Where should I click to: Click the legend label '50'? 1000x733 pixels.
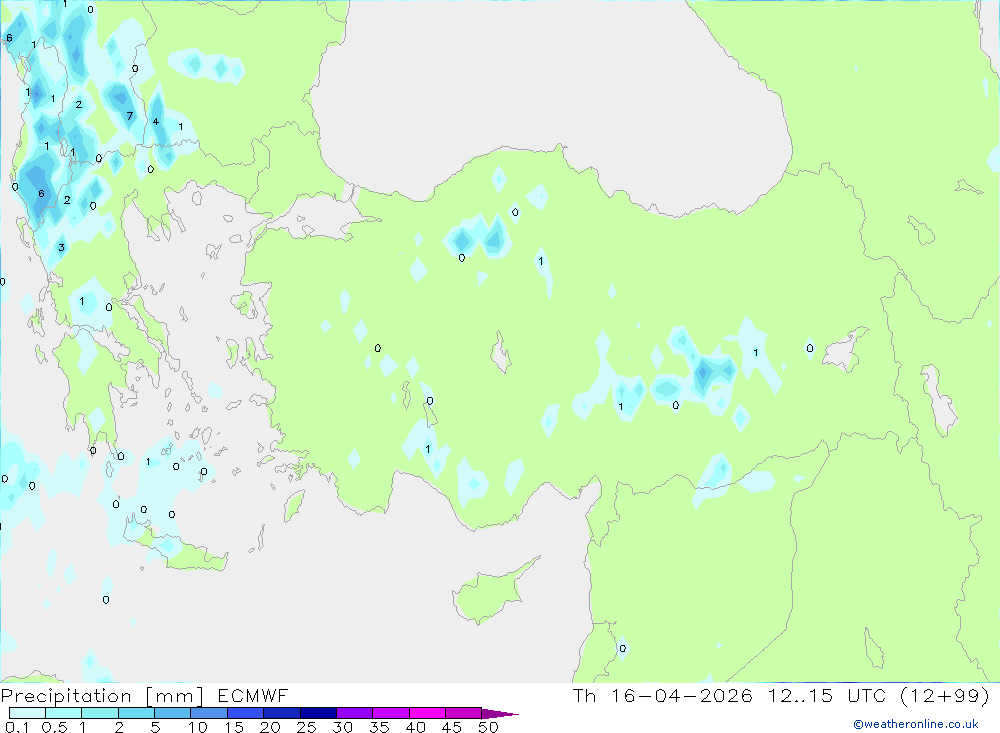coord(488,727)
